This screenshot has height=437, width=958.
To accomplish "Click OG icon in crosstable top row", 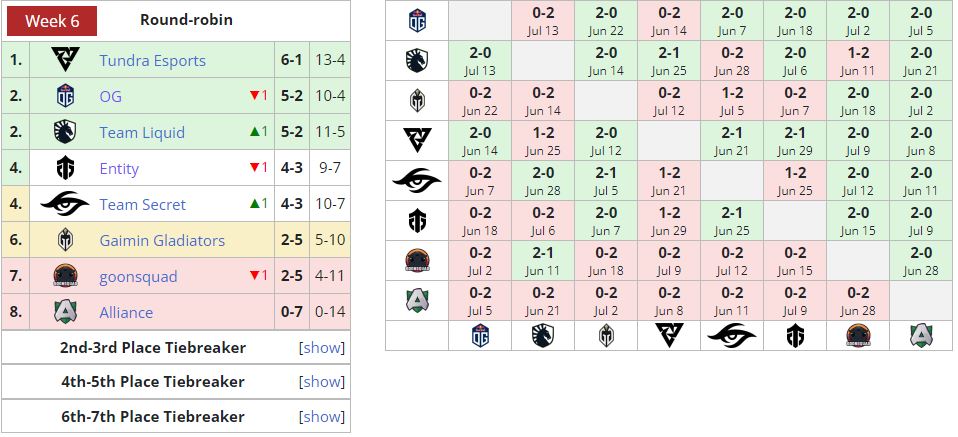I will tap(417, 20).
